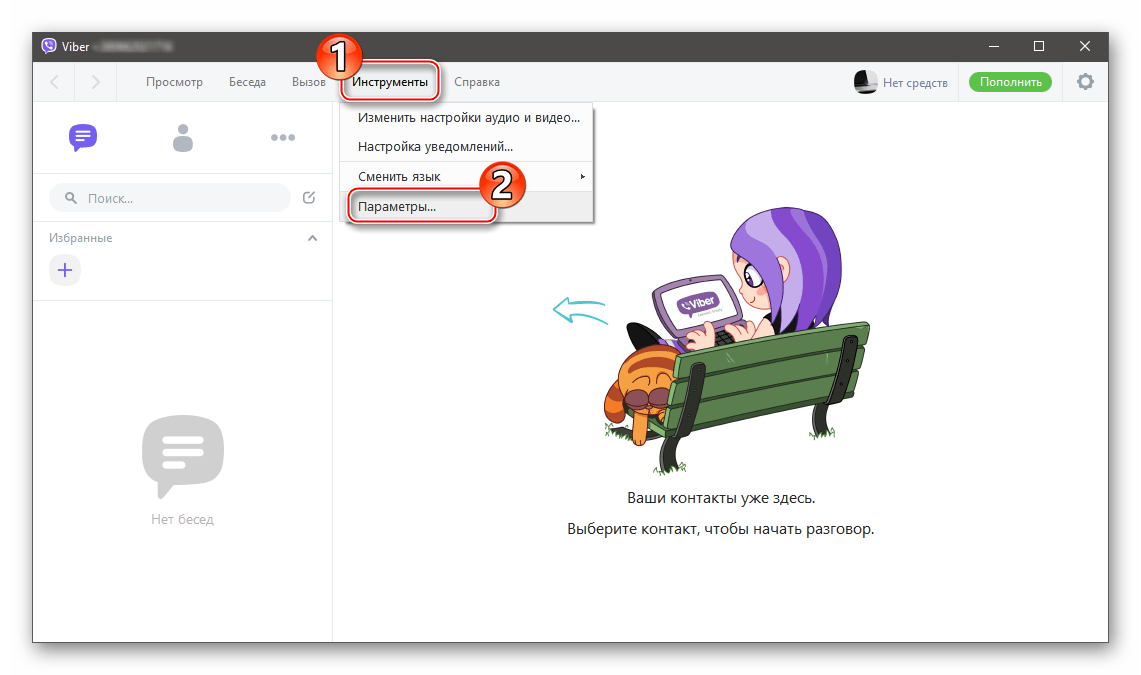Expand the Сменить язык submenu
Screen dimensions: 1141x675
[466, 177]
